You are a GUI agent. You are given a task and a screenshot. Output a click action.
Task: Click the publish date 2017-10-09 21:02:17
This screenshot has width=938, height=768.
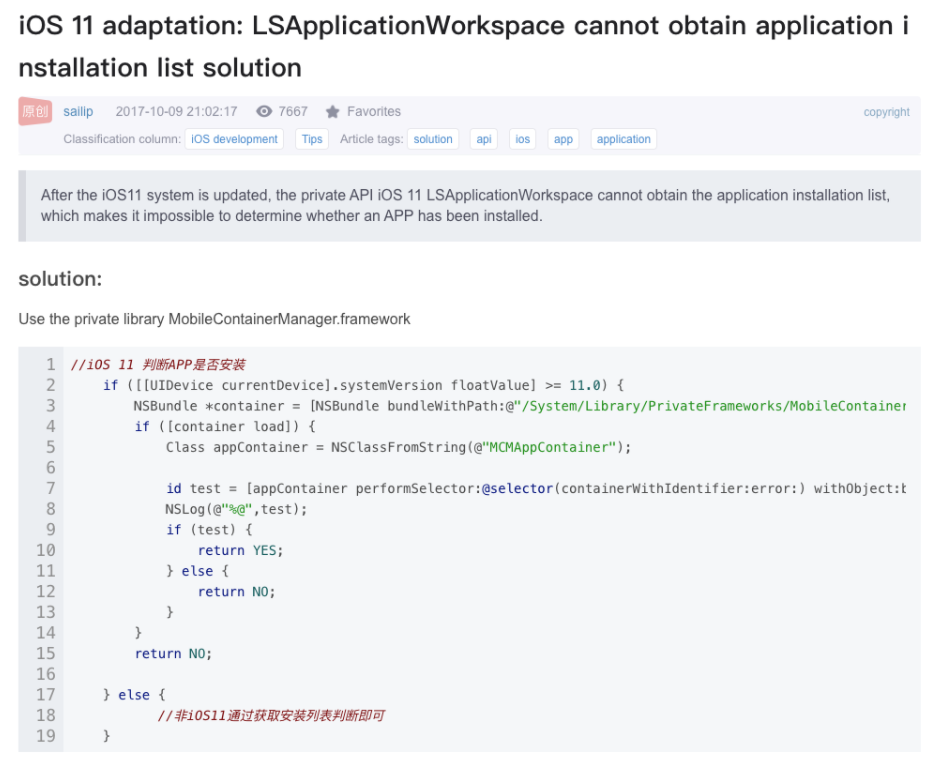click(176, 111)
